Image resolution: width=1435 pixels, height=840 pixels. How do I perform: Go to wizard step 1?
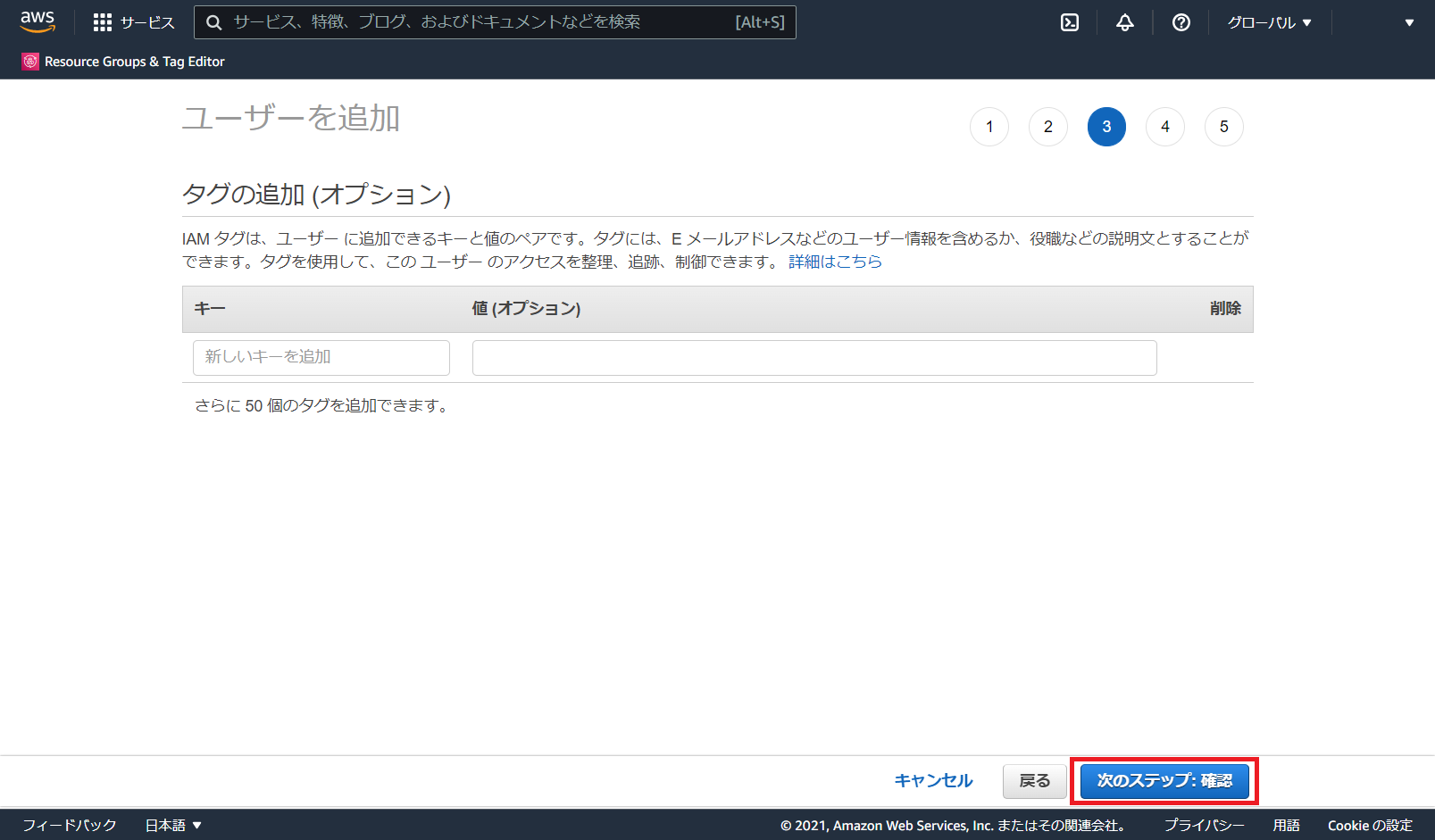[x=989, y=127]
